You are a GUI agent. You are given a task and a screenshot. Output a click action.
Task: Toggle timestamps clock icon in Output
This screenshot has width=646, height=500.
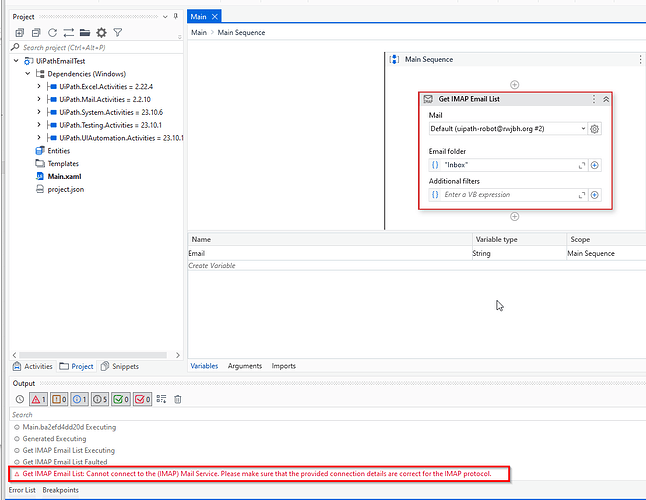coord(20,399)
